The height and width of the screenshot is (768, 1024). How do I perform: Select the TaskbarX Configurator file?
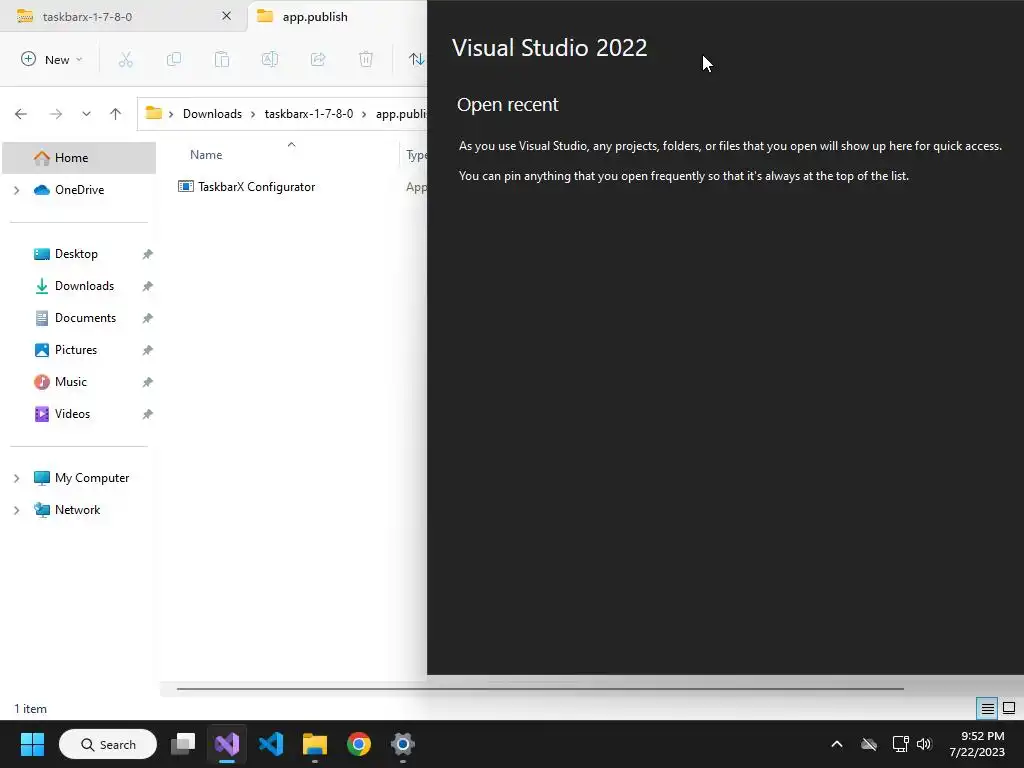coord(256,187)
